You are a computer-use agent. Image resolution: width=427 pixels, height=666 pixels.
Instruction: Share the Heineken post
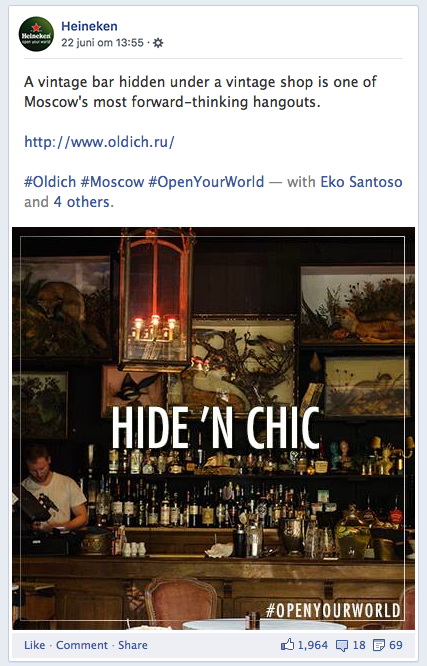tap(133, 645)
